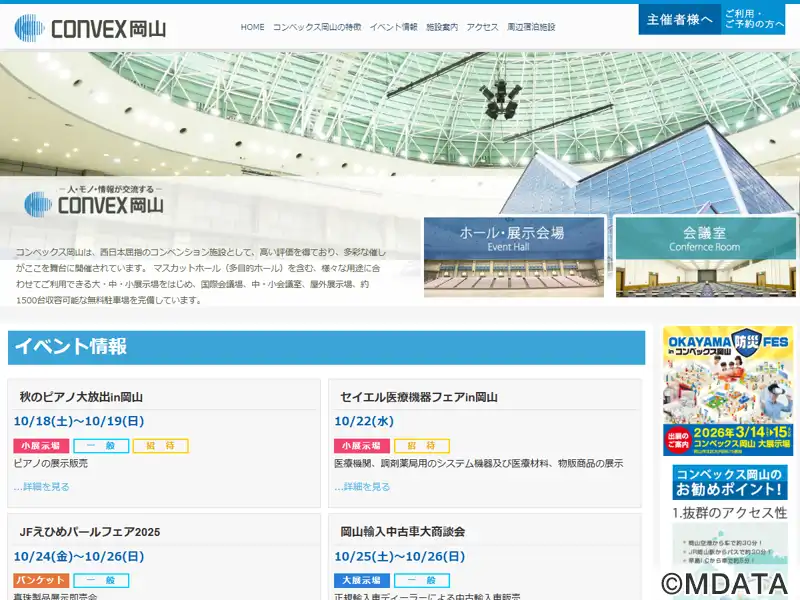Open 施設案内 navigation item
800x600 pixels.
pyautogui.click(x=442, y=27)
